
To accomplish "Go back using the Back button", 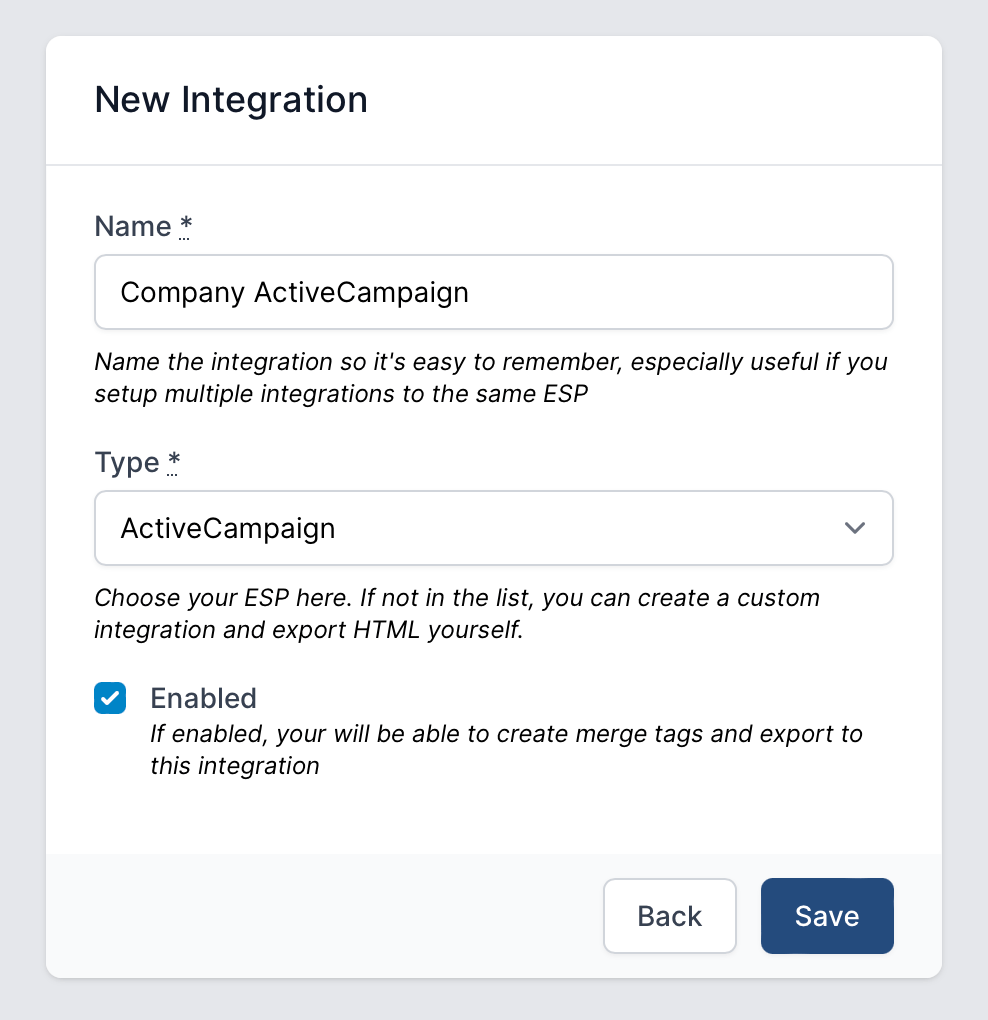I will (669, 915).
